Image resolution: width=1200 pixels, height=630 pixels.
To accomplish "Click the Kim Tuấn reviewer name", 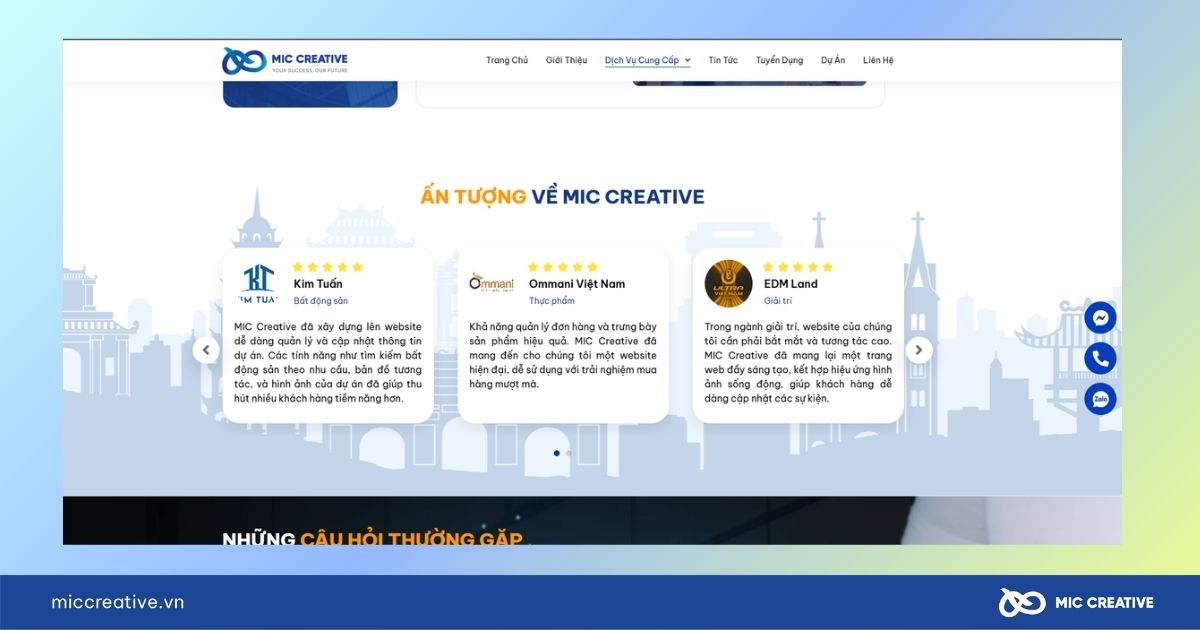I will pos(318,284).
